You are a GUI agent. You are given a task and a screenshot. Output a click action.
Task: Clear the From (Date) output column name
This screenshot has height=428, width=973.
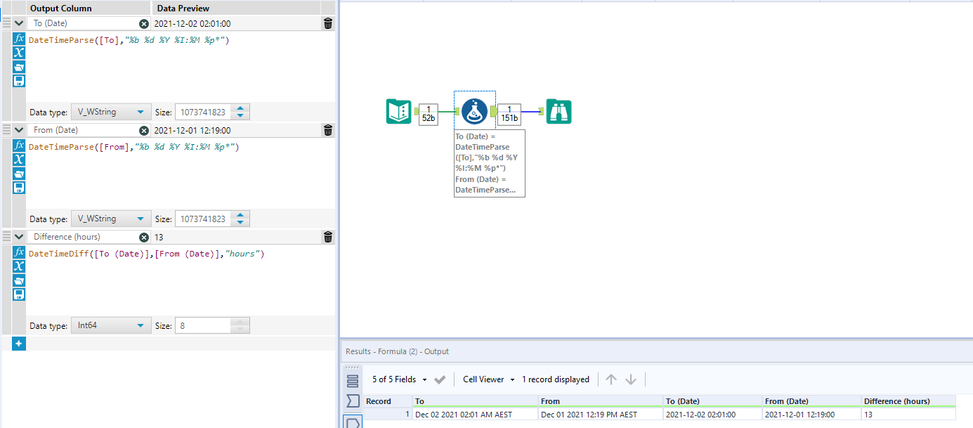[x=144, y=130]
